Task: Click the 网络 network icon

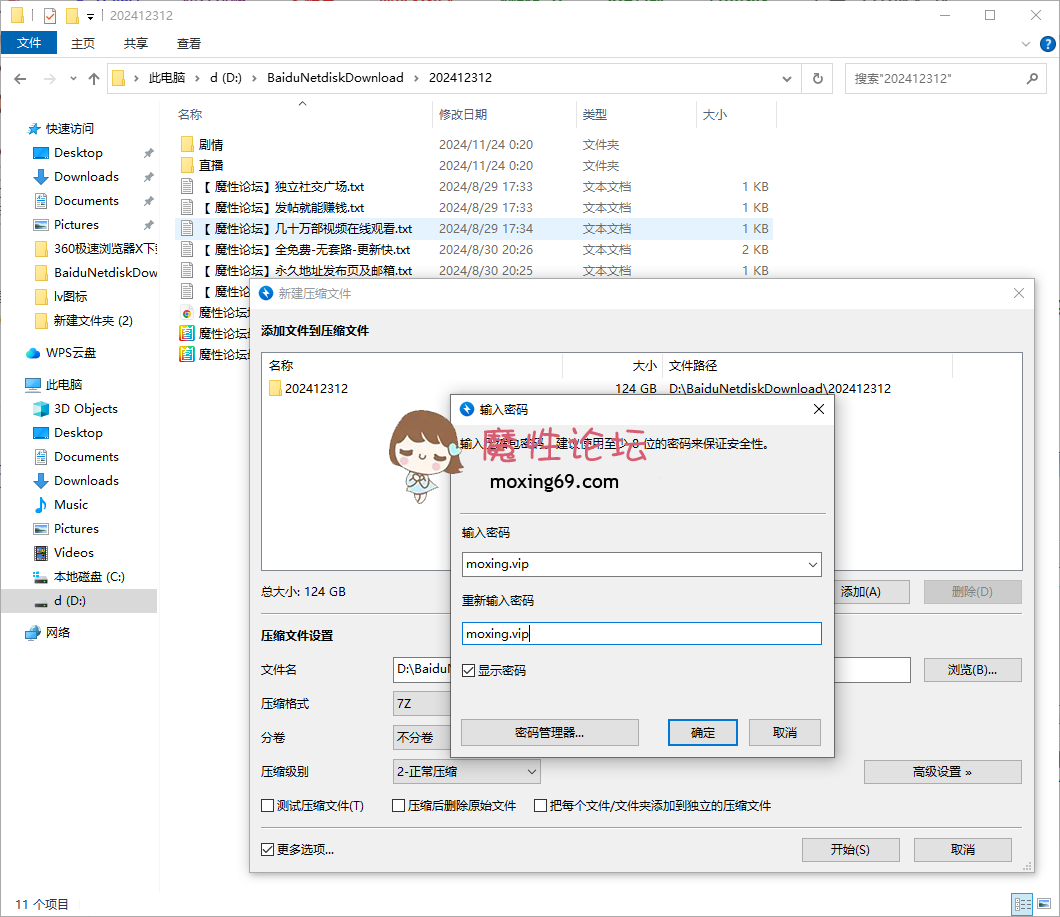Action: point(33,633)
